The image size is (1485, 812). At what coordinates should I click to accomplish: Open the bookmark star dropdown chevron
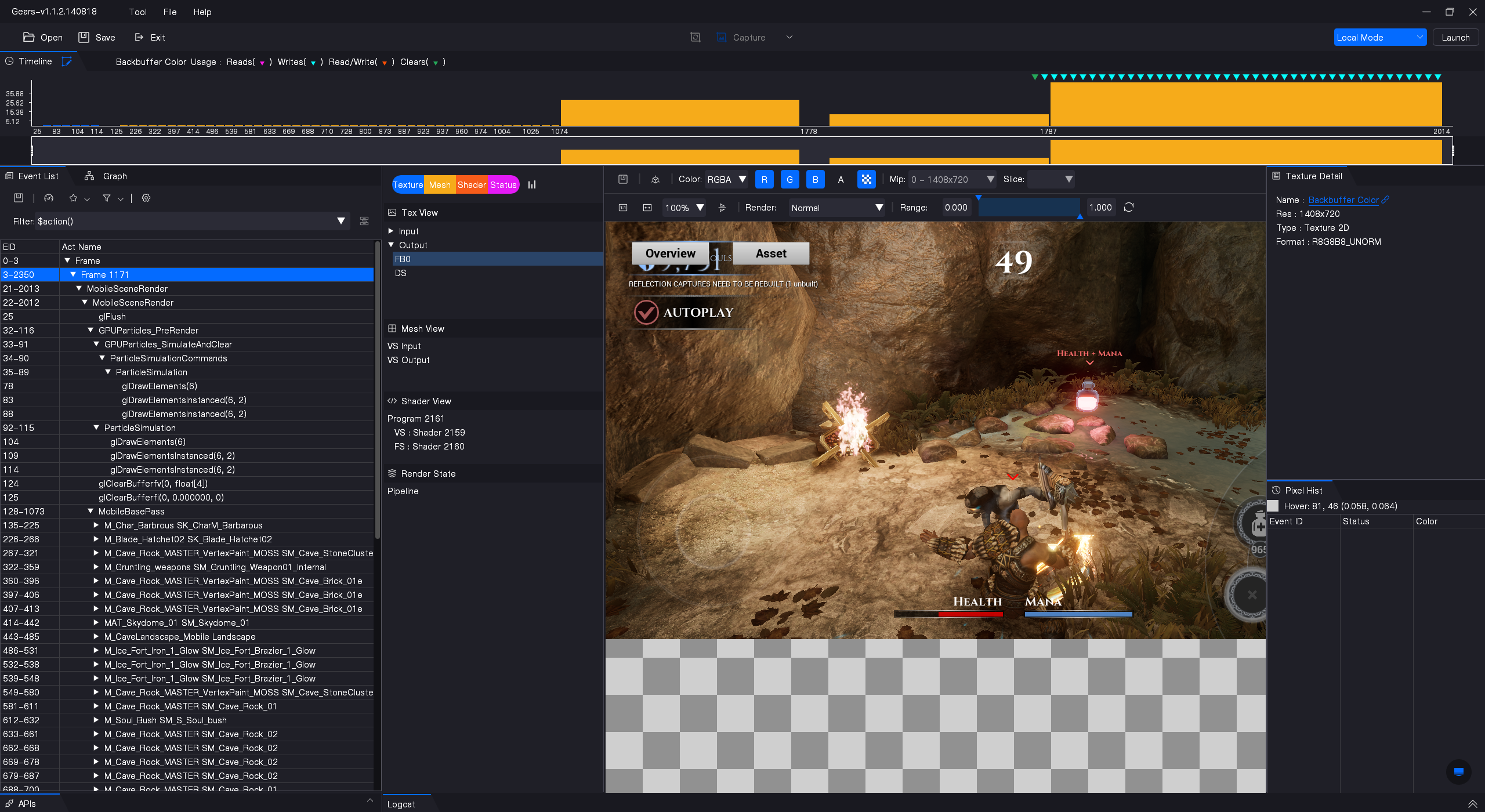[87, 199]
